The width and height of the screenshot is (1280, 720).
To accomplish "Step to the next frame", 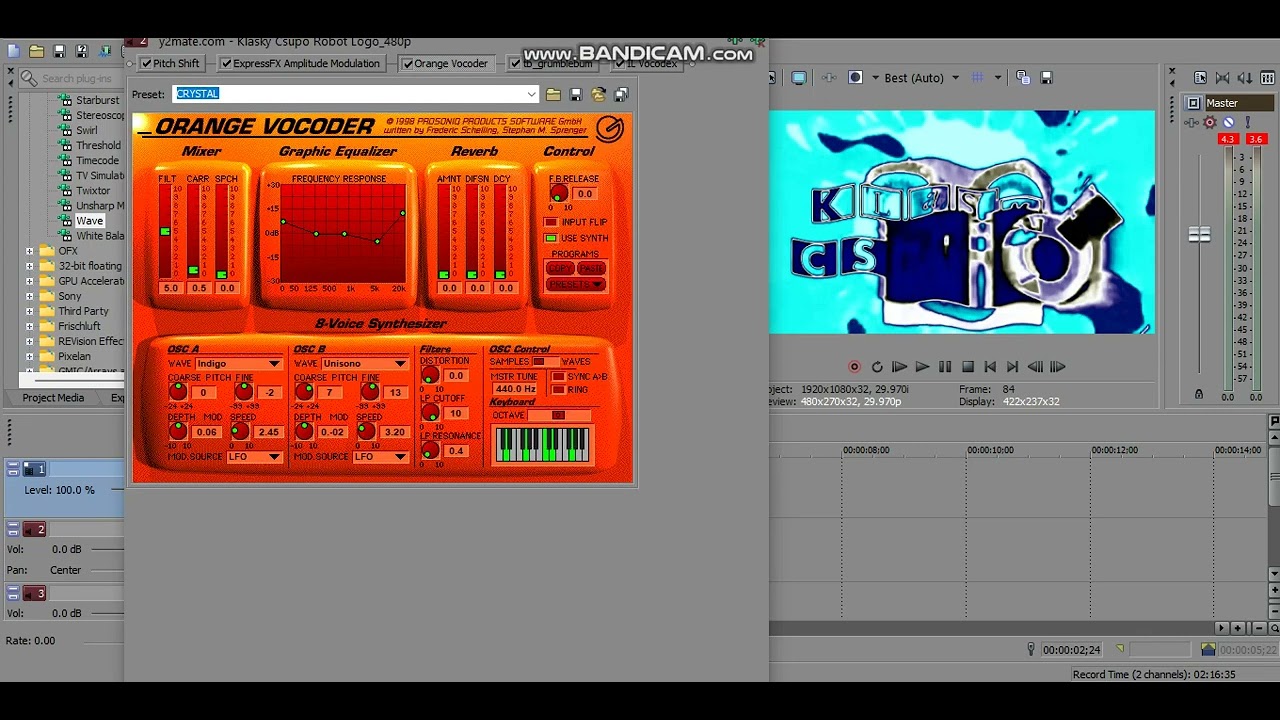I will [x=1057, y=367].
